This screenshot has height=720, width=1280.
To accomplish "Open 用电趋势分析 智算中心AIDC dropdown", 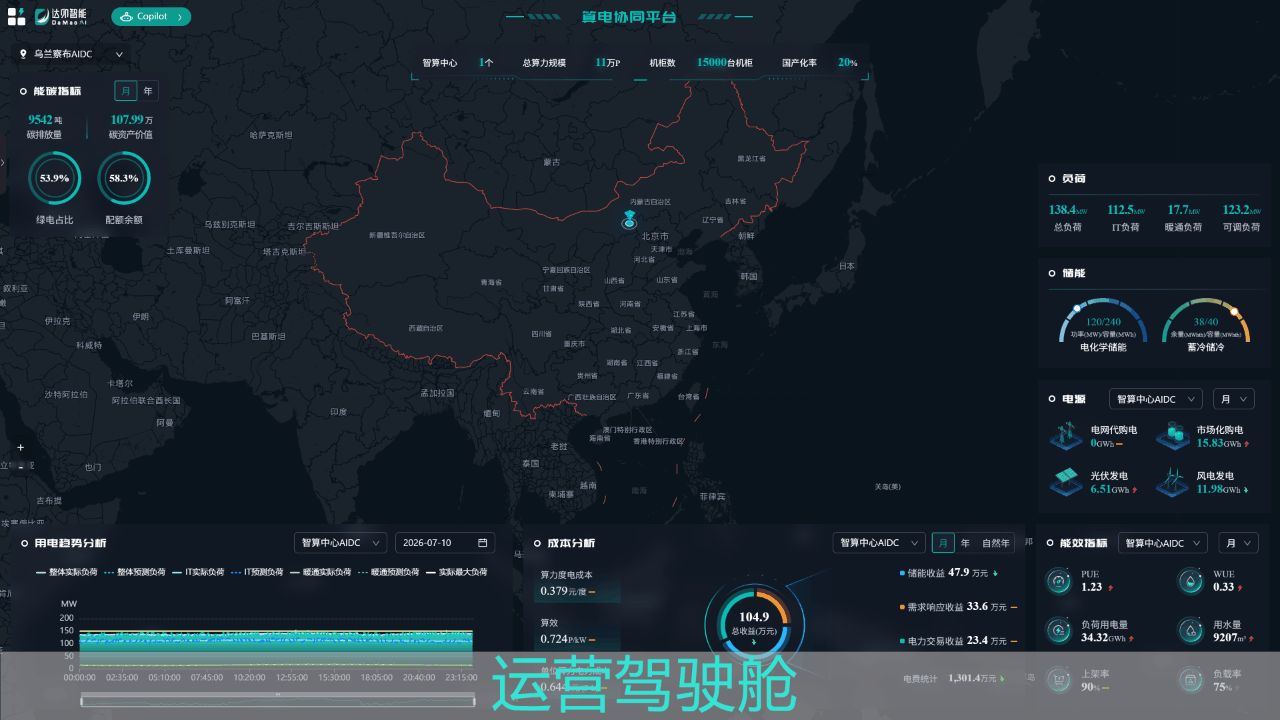I will click(341, 543).
